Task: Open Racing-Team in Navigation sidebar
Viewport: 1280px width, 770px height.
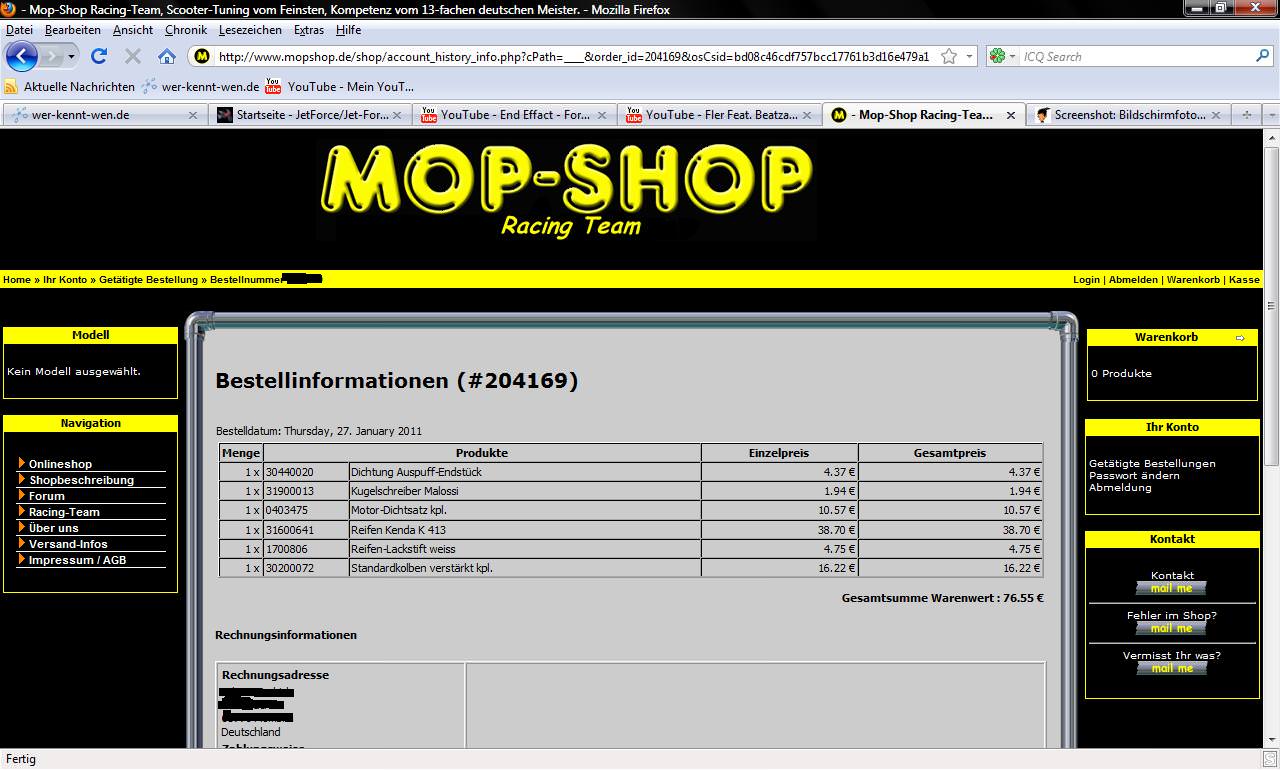Action: [x=64, y=512]
